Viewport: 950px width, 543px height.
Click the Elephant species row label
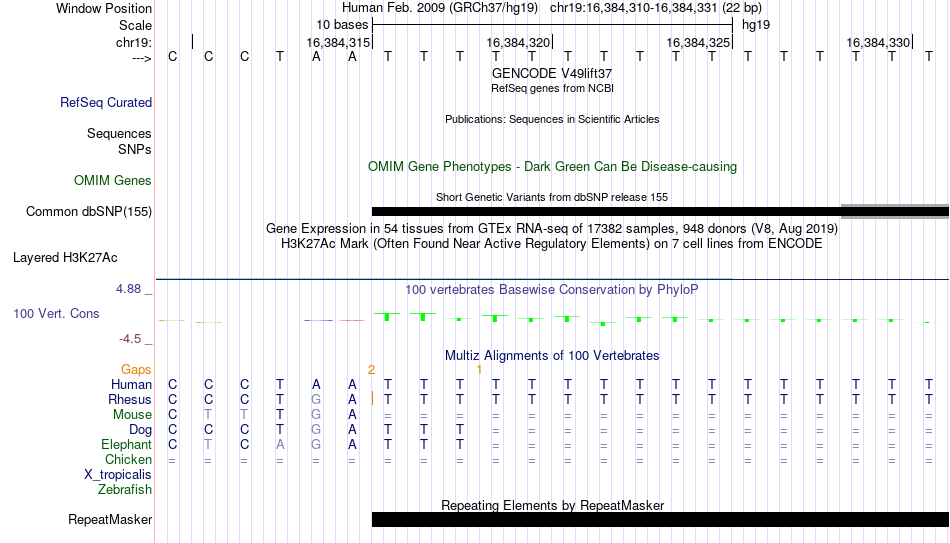tap(126, 445)
